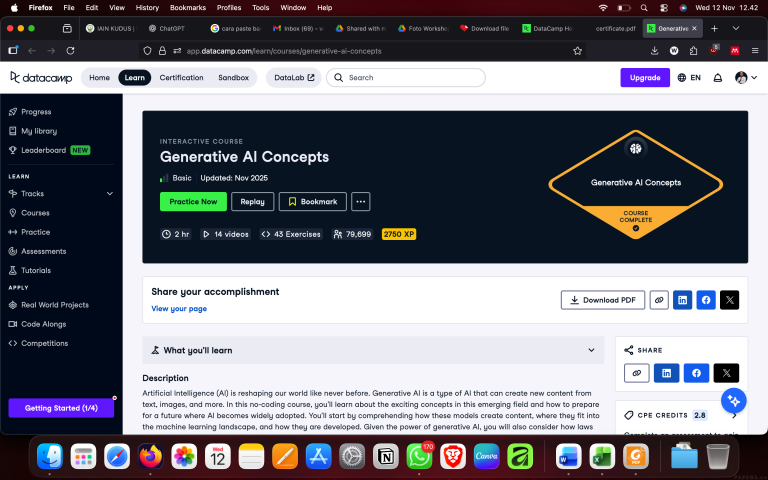
Task: Click the Facebook icon in SHARE panel
Action: tap(696, 373)
